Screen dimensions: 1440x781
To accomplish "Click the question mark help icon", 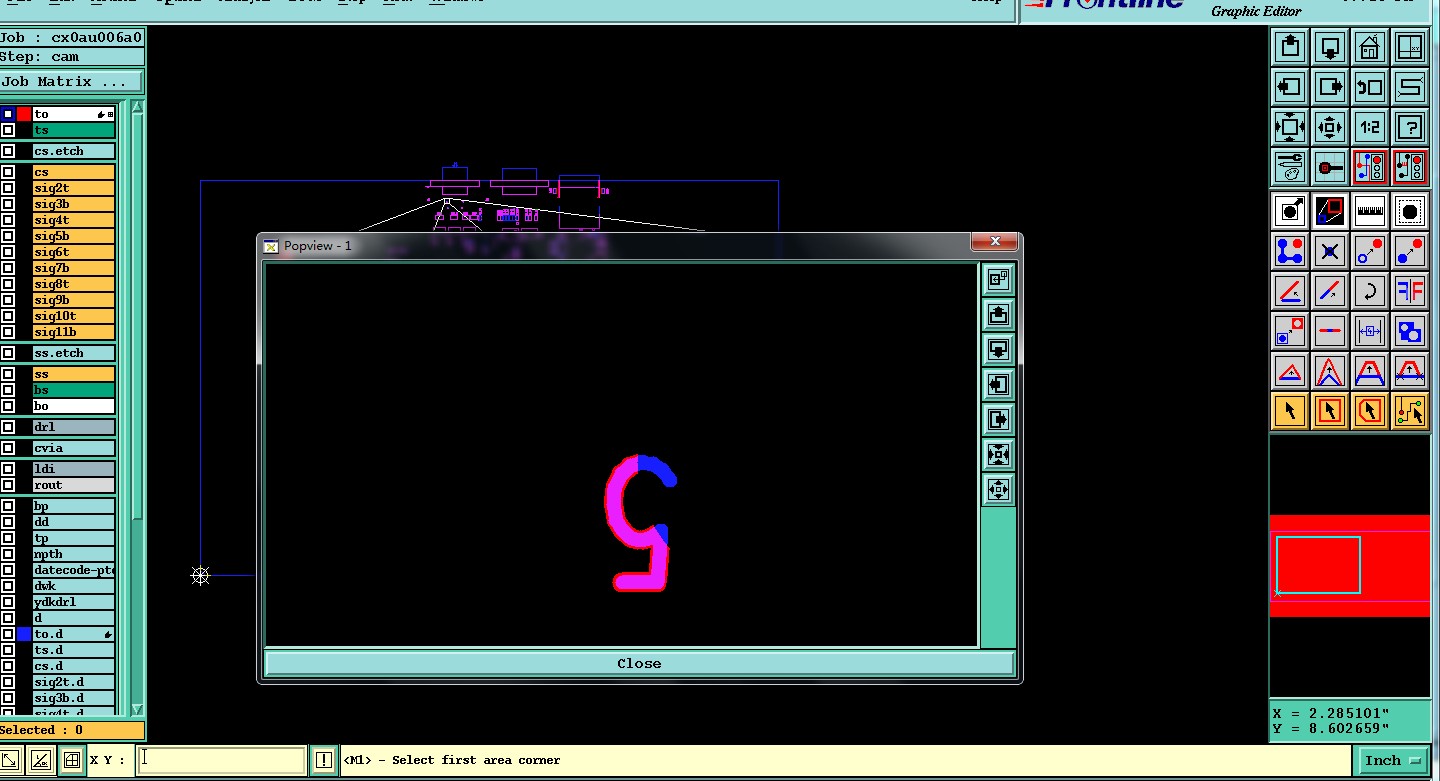I will [1410, 127].
